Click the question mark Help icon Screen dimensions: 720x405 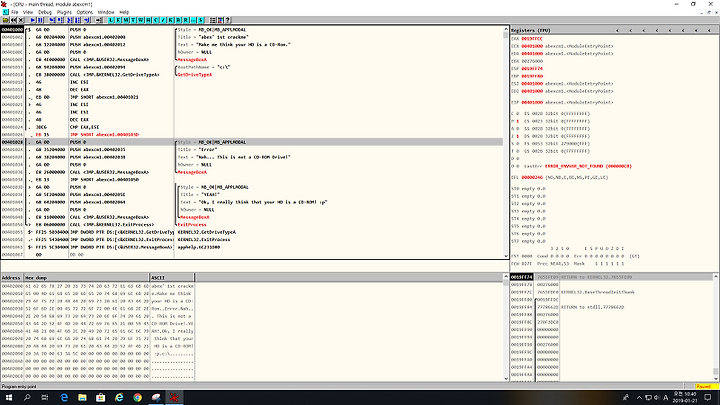click(x=227, y=20)
